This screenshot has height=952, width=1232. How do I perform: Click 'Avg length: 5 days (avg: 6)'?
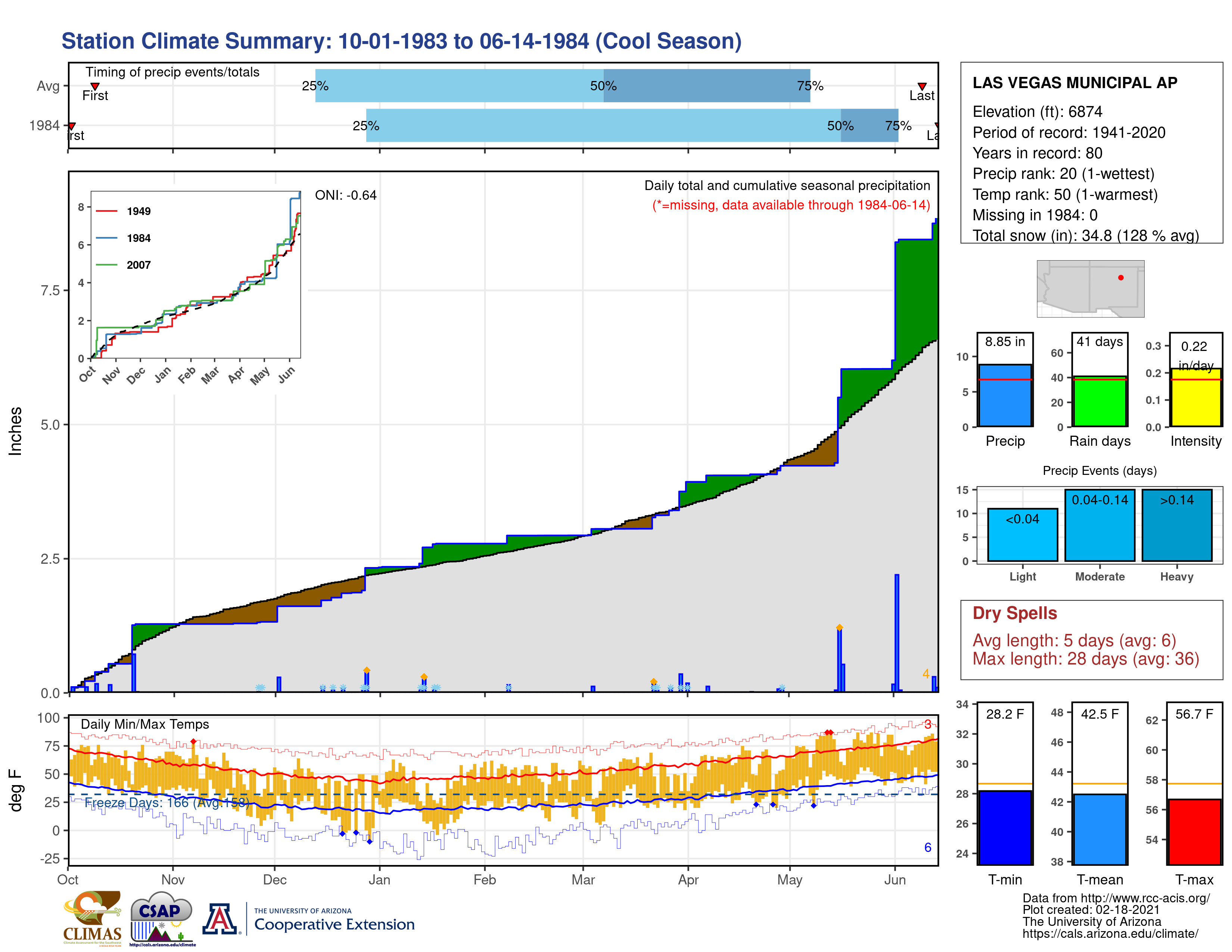click(x=1074, y=641)
